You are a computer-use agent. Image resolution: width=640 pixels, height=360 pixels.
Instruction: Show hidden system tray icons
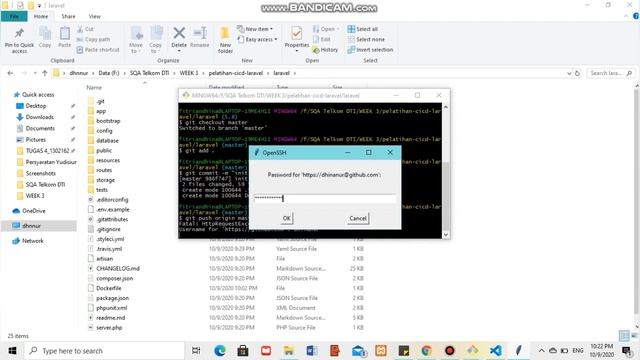click(541, 351)
